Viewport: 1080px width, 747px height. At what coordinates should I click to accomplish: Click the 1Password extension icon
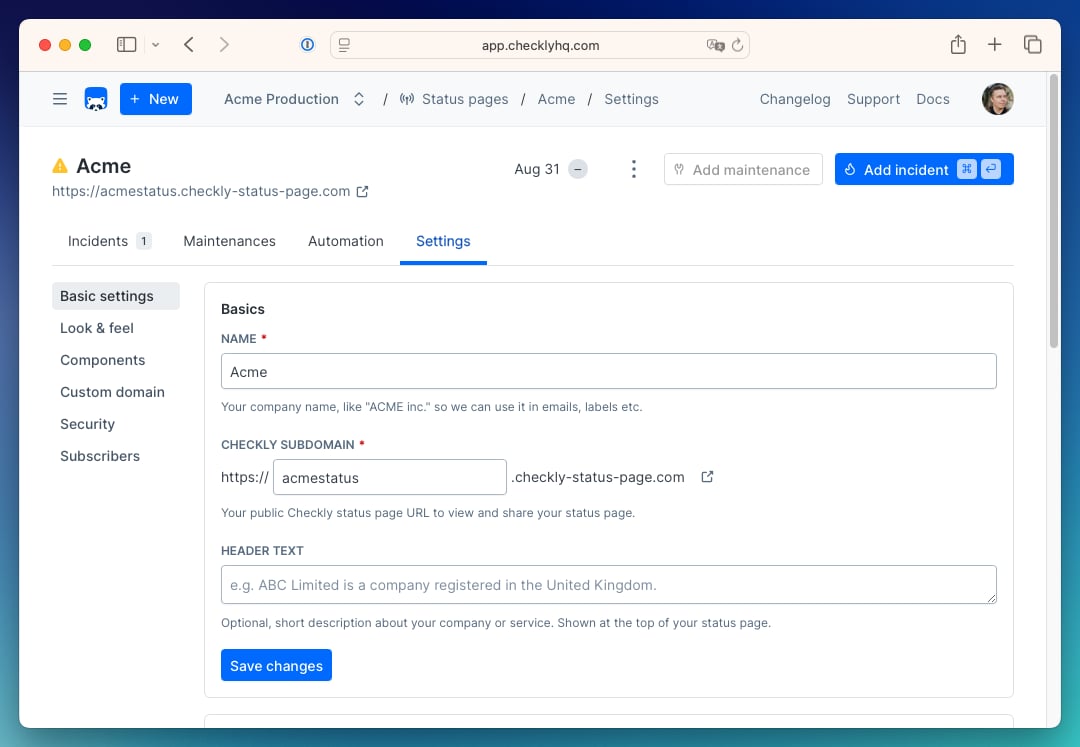pos(307,45)
